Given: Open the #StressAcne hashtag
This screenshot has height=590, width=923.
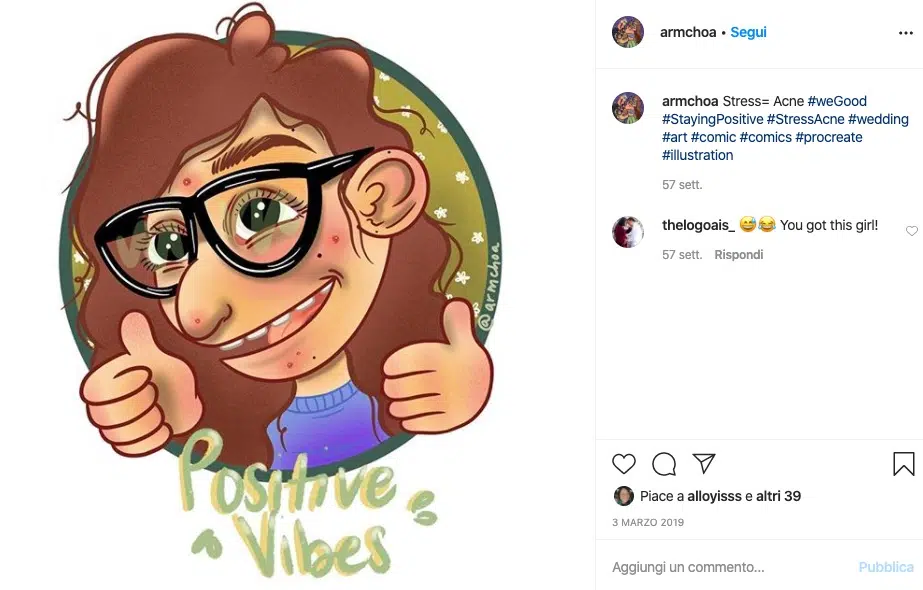Looking at the screenshot, I should 805,119.
